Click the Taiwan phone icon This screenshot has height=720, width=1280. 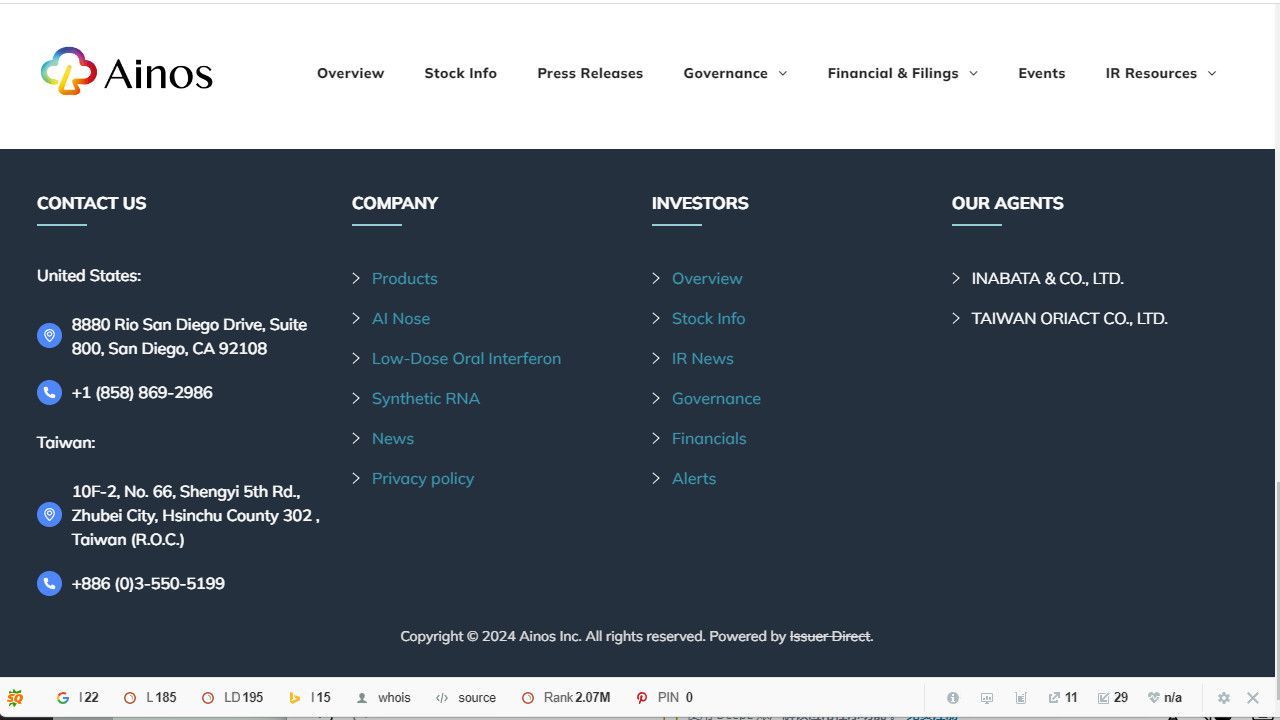pos(49,583)
